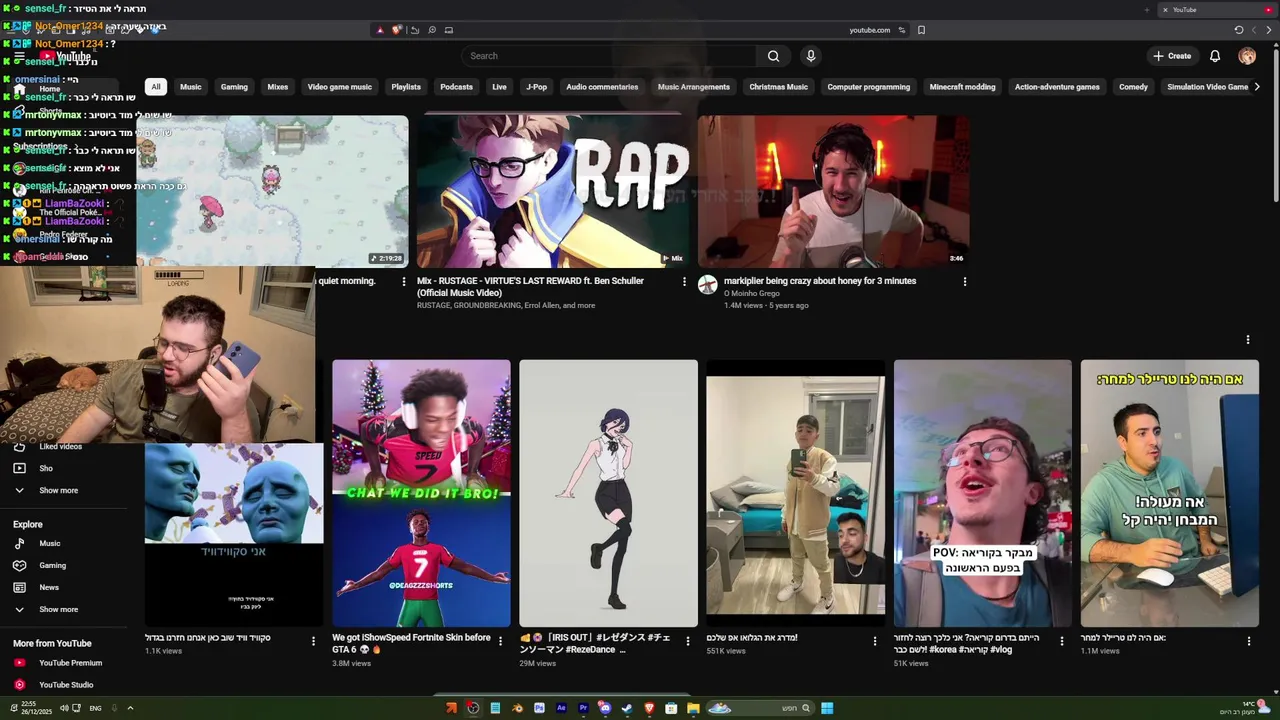Select the Comedy filter chip
This screenshot has width=1280, height=720.
pos(1133,87)
